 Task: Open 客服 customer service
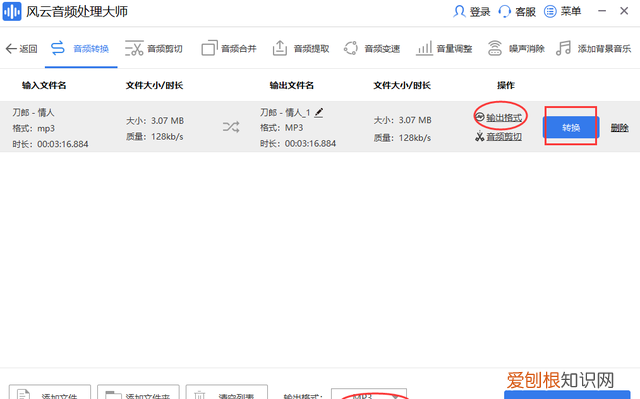(x=517, y=11)
